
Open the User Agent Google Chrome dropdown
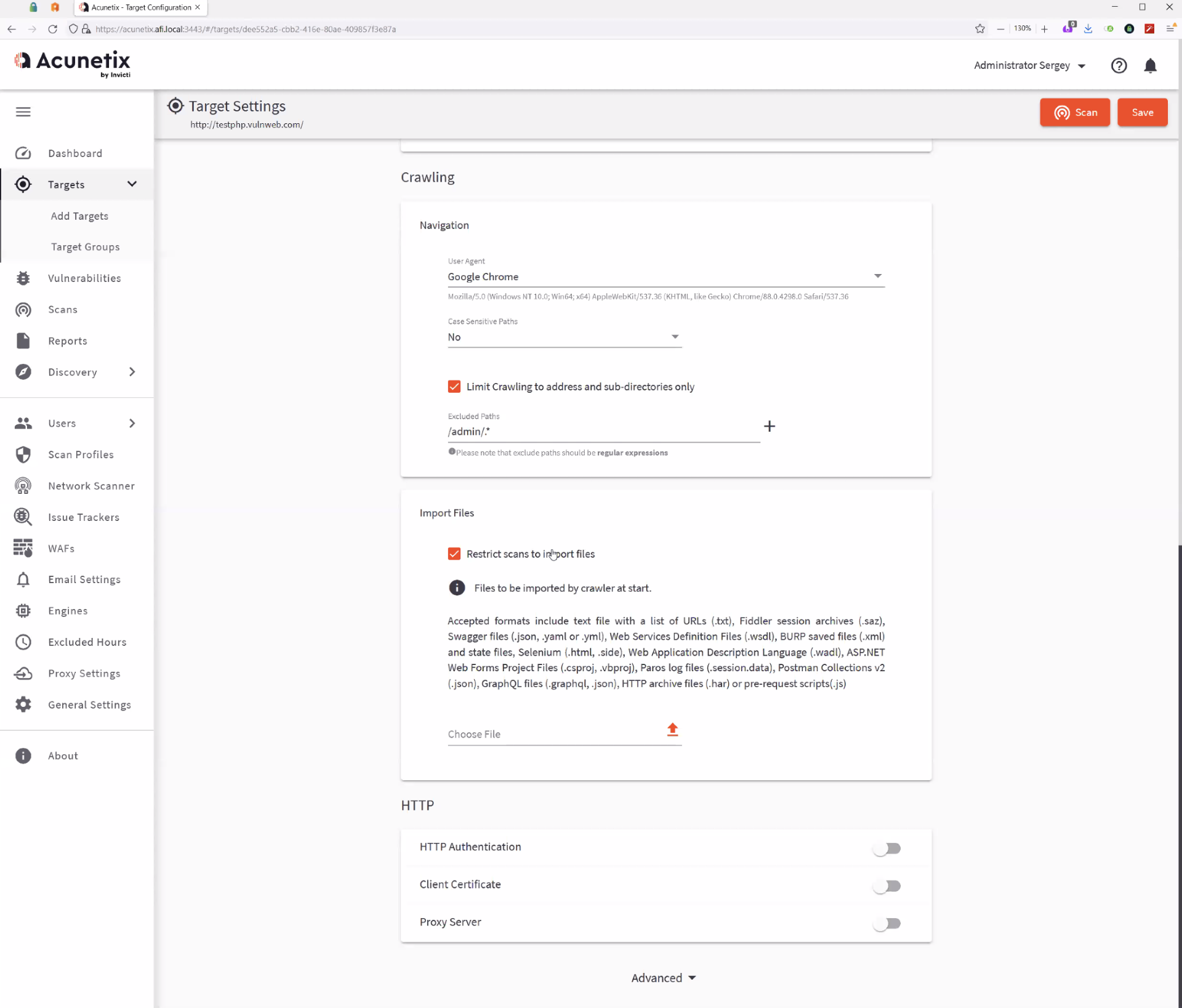[x=665, y=276]
